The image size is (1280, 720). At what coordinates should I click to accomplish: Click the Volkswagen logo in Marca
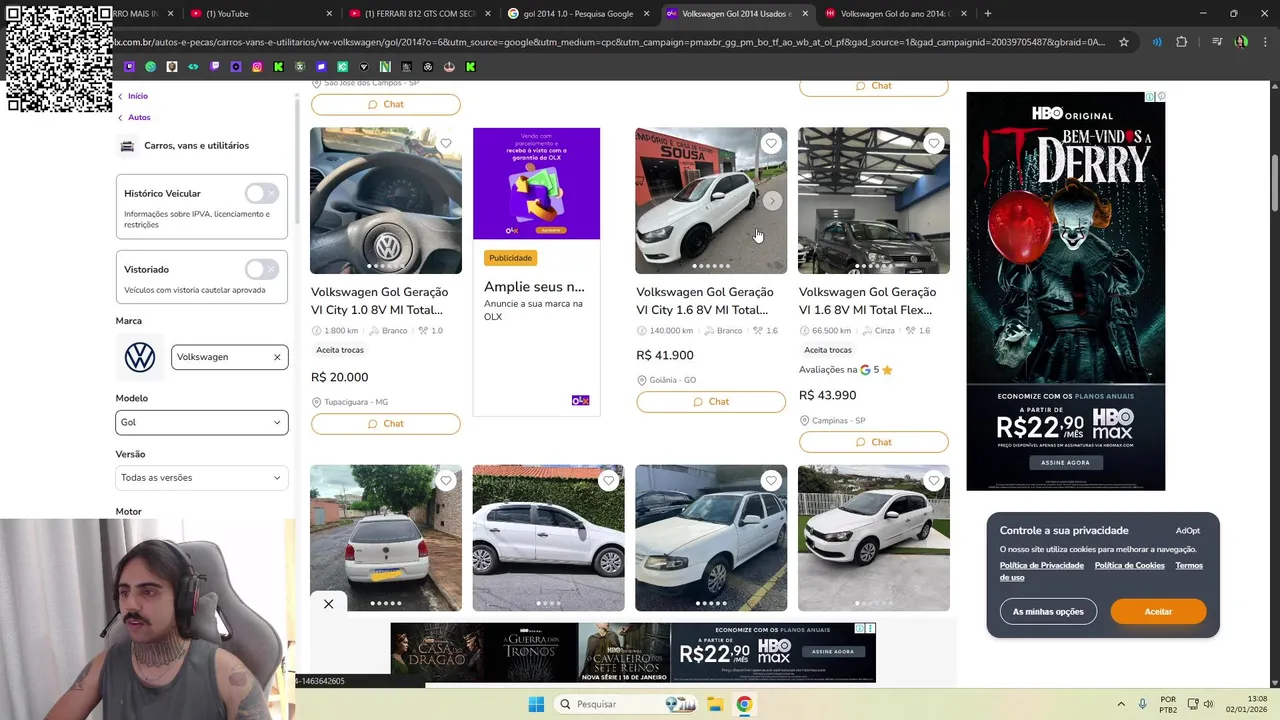(x=140, y=357)
